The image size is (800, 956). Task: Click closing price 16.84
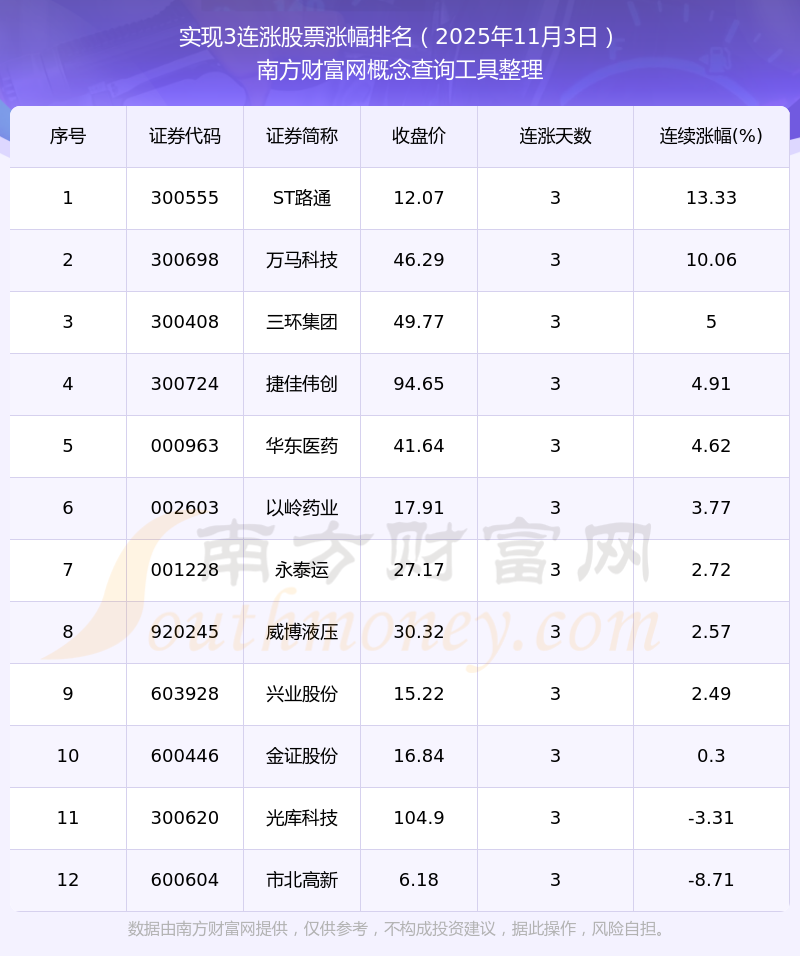[x=419, y=756]
